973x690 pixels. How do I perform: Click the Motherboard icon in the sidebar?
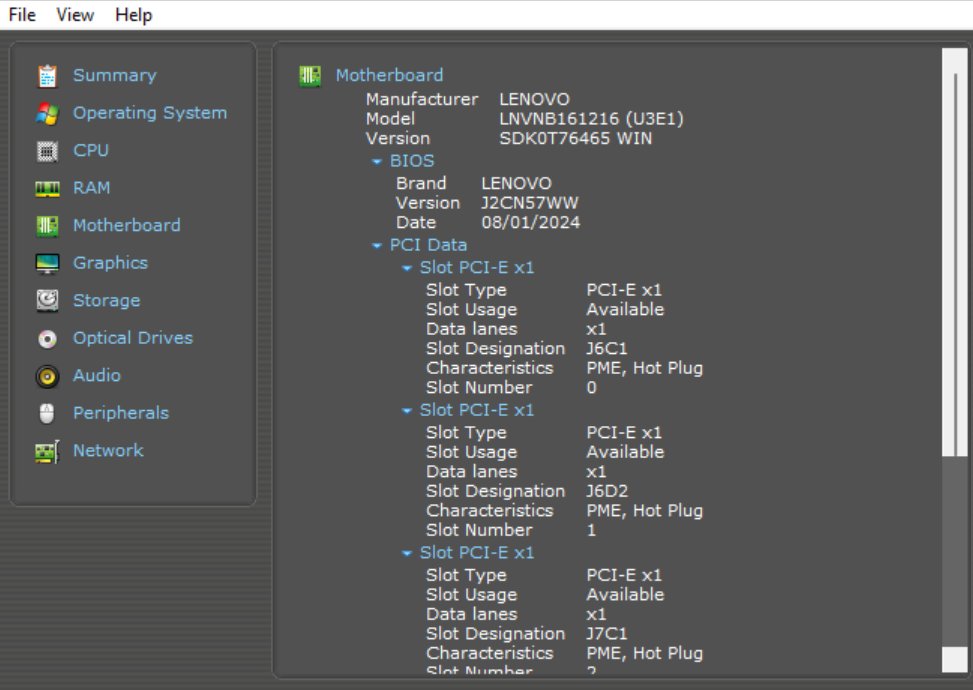pos(47,226)
